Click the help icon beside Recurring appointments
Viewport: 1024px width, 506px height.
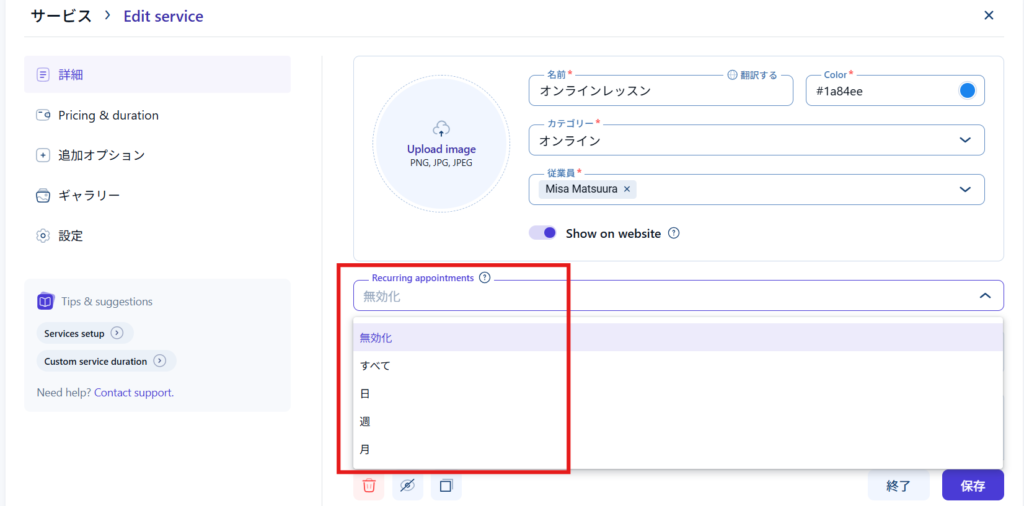pos(485,278)
